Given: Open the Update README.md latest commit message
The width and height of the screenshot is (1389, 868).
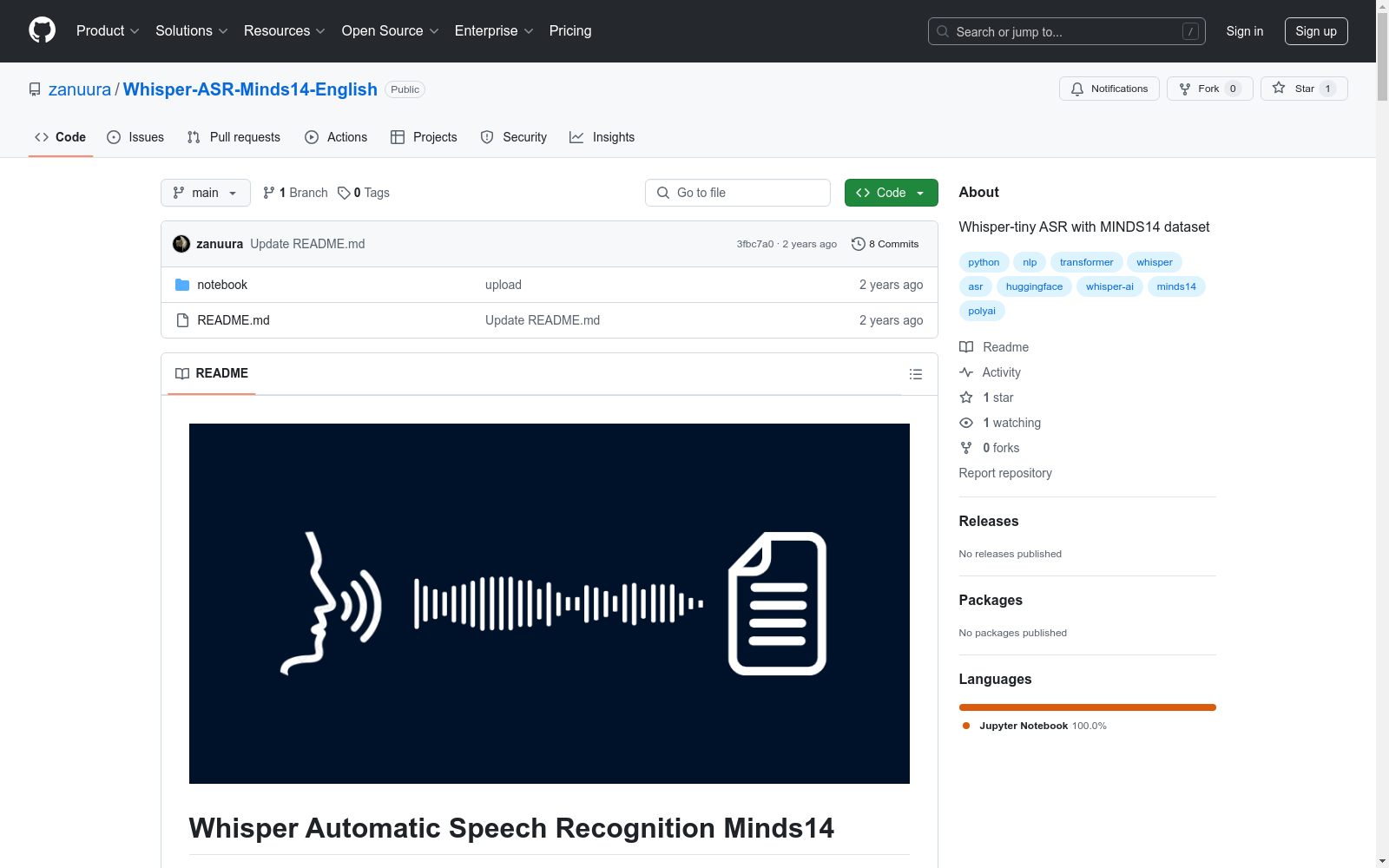Looking at the screenshot, I should click(307, 244).
